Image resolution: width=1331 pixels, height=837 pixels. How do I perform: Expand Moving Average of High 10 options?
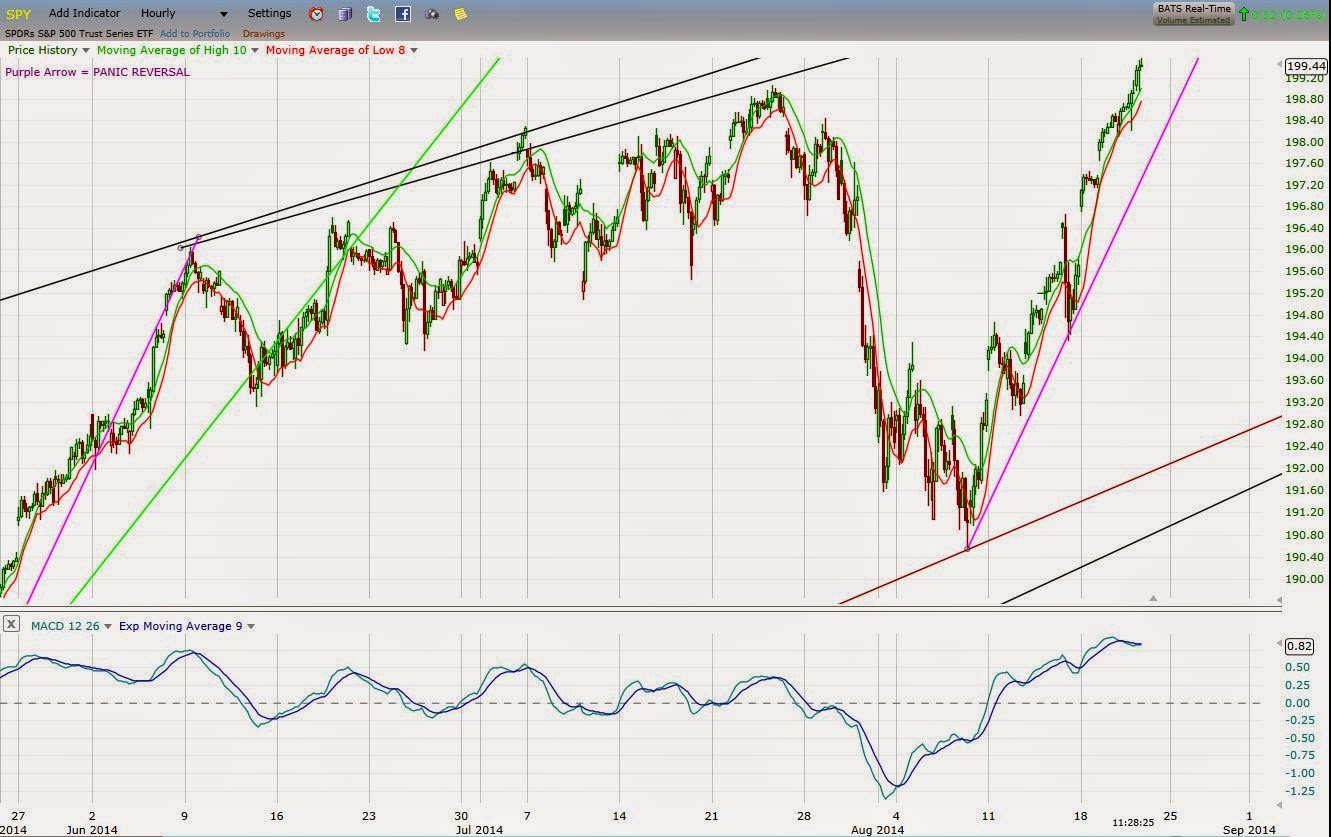point(255,50)
